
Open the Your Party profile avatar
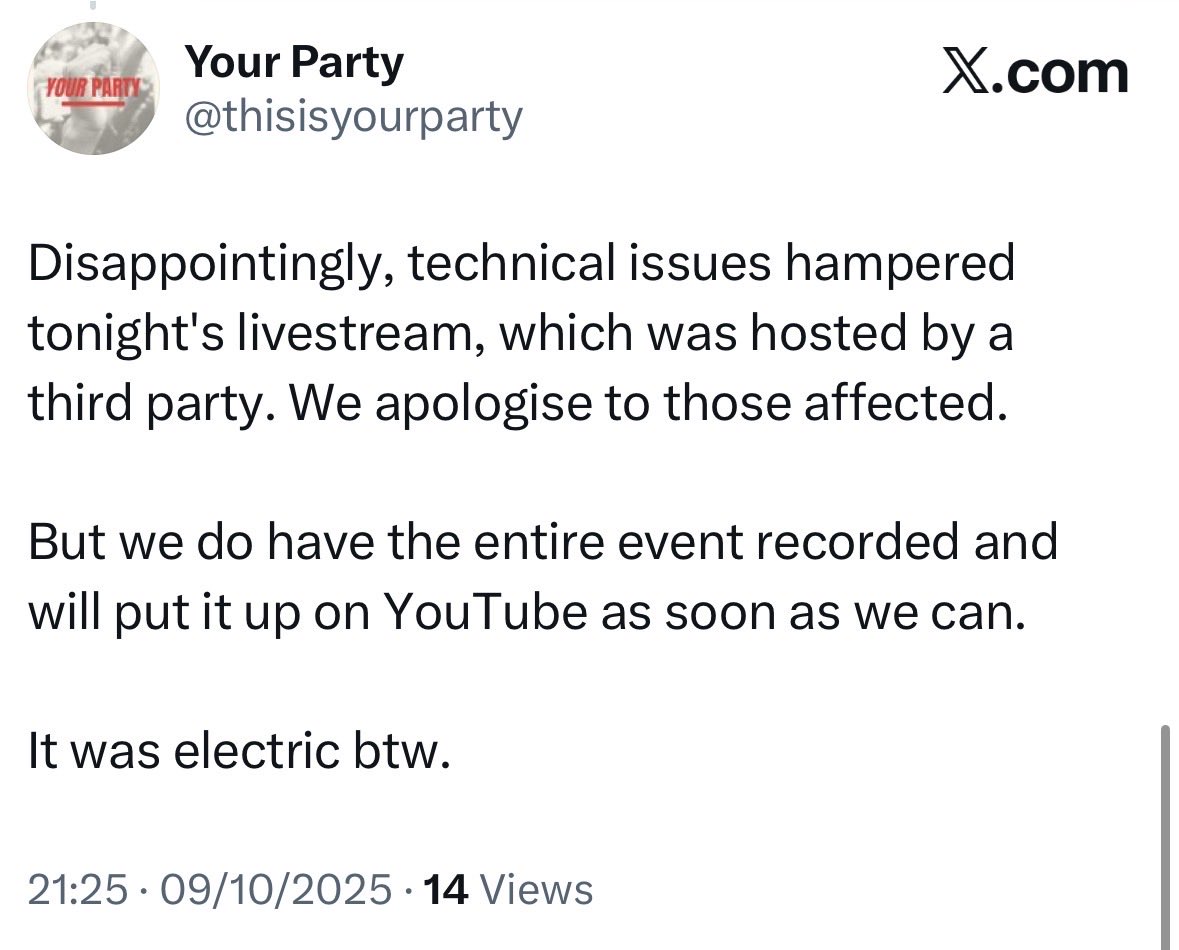tap(92, 90)
